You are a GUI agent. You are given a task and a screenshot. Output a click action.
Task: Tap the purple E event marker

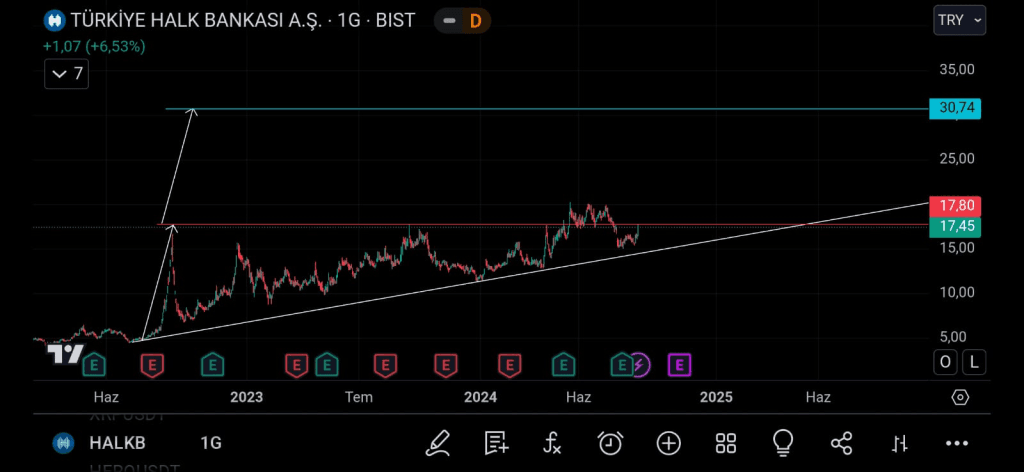pos(679,365)
